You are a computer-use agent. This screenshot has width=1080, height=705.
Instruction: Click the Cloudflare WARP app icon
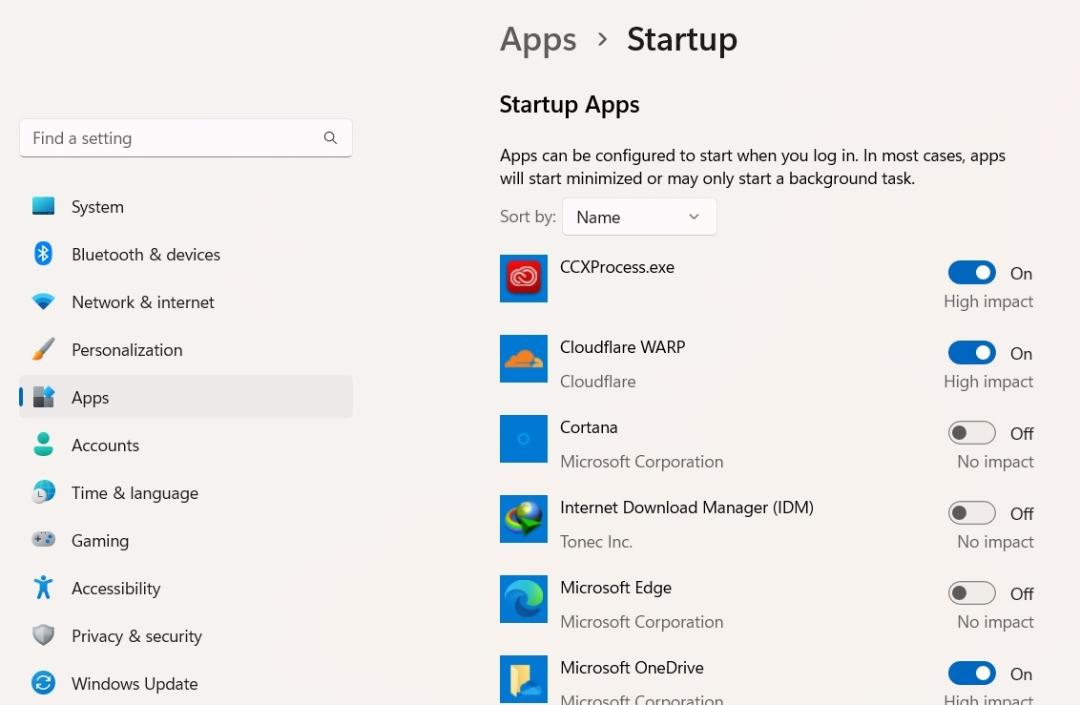pyautogui.click(x=523, y=359)
